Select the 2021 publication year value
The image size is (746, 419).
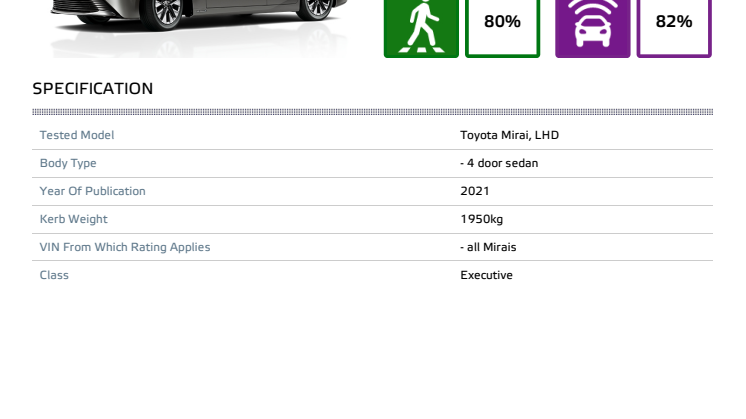click(x=475, y=191)
